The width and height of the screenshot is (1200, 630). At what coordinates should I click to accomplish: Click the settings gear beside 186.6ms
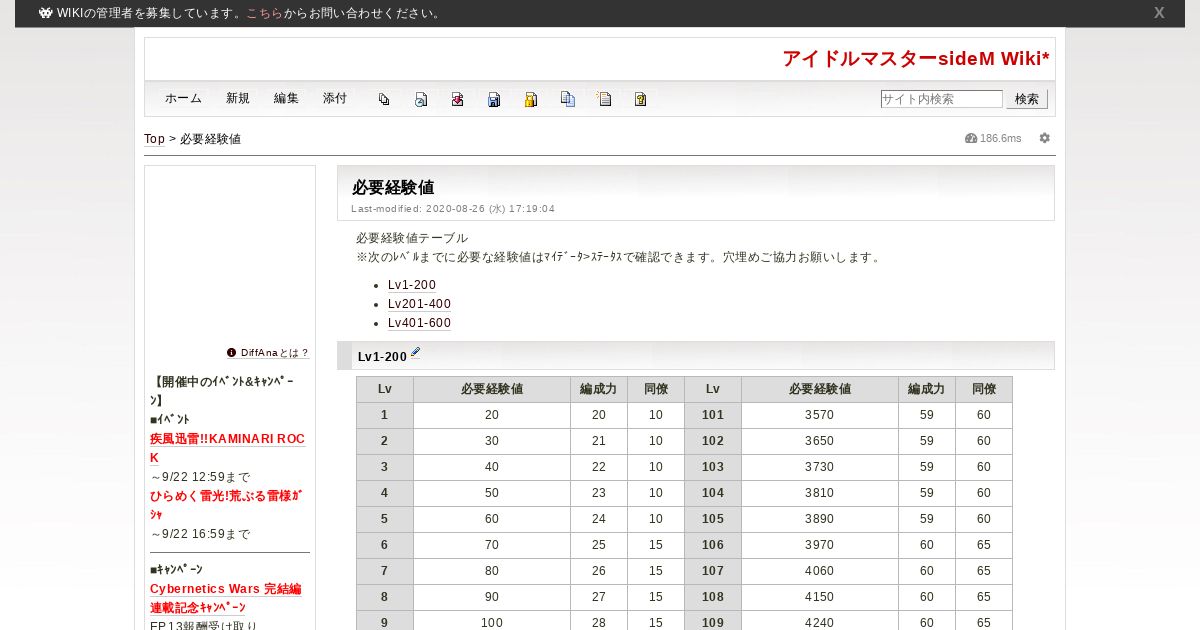[1045, 138]
